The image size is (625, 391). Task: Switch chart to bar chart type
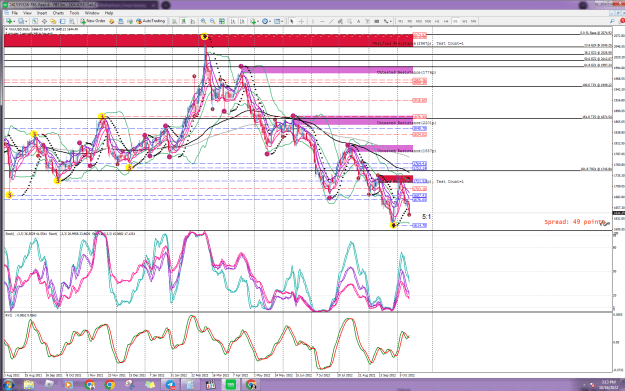pyautogui.click(x=174, y=21)
